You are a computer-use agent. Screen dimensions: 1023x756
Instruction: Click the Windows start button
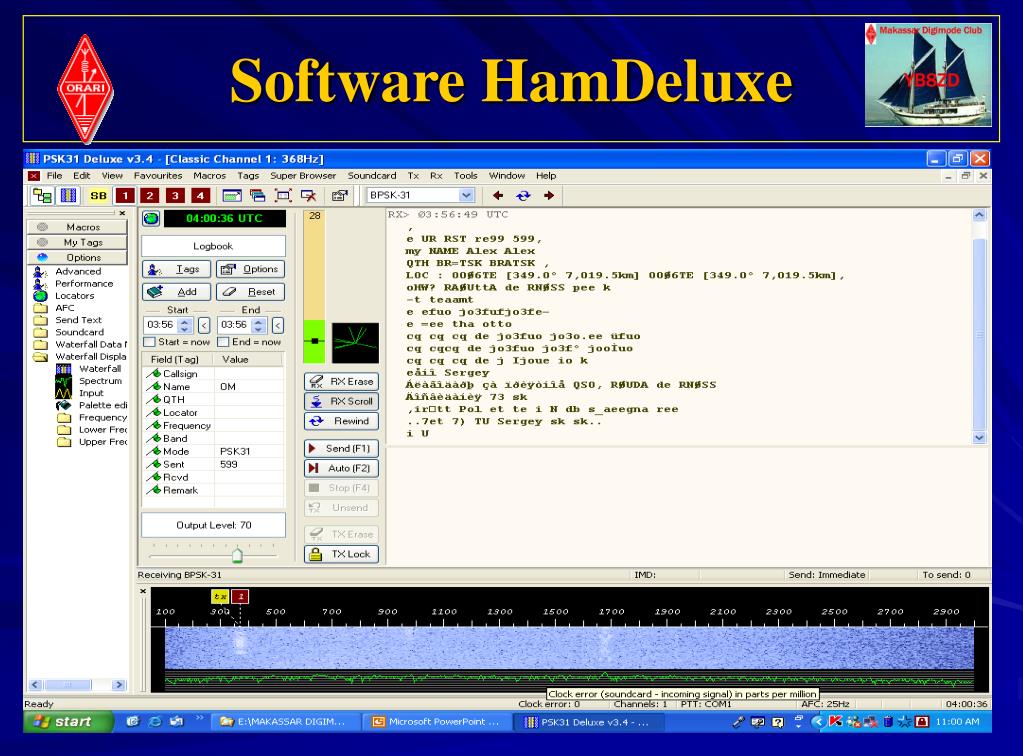tap(69, 721)
